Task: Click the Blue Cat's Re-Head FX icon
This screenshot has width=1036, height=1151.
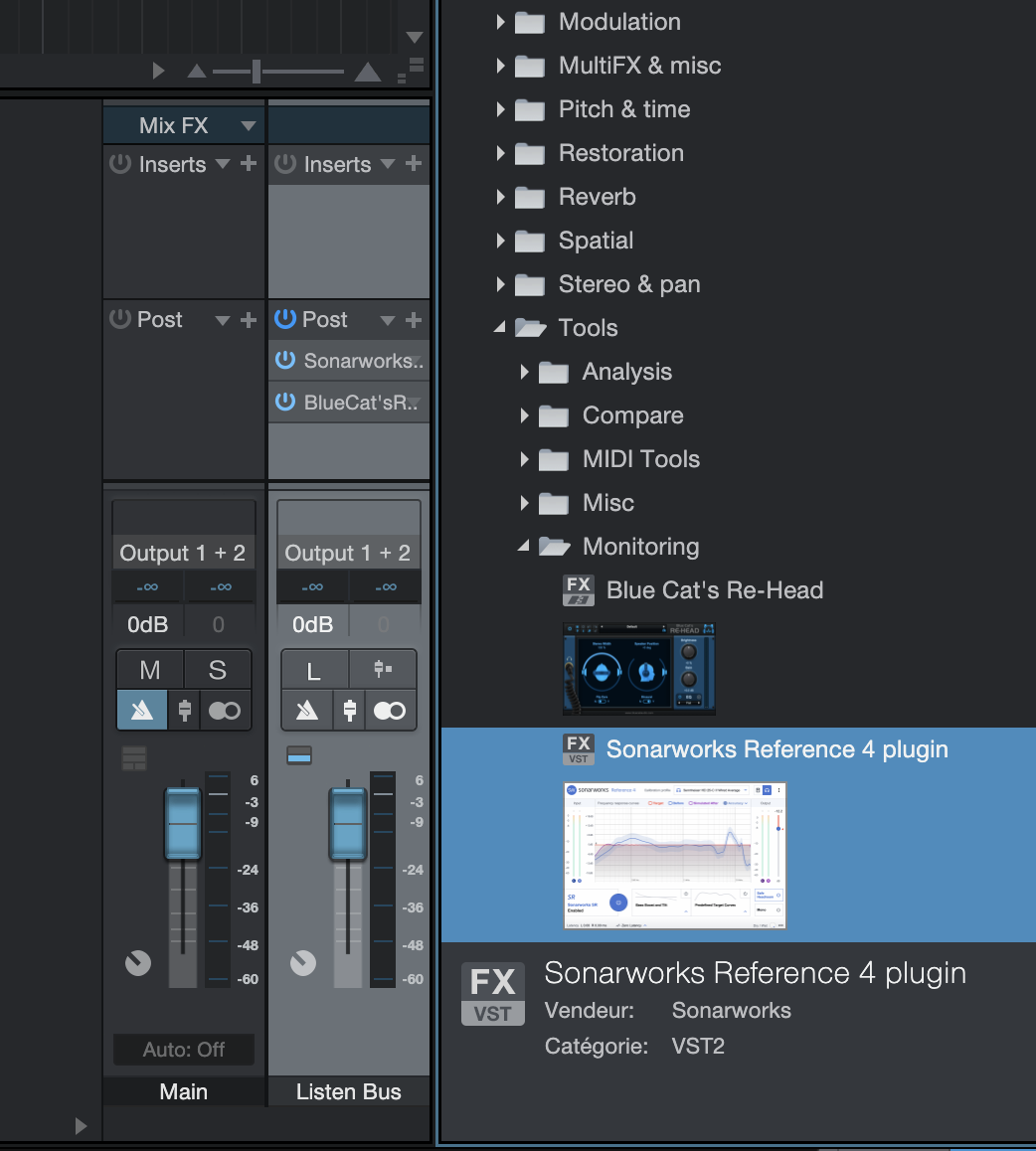Action: point(579,590)
